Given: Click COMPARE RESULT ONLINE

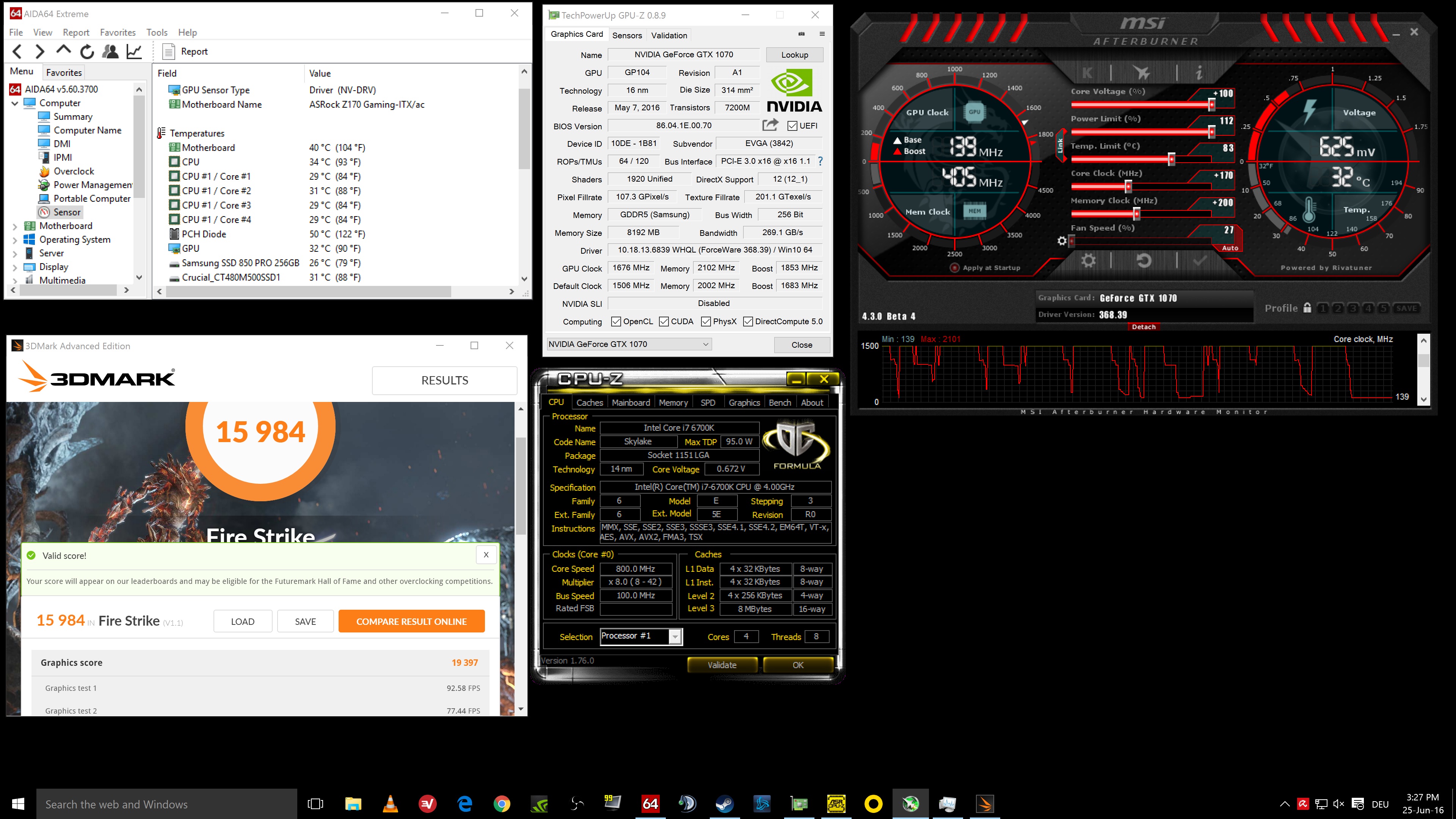Looking at the screenshot, I should click(411, 621).
